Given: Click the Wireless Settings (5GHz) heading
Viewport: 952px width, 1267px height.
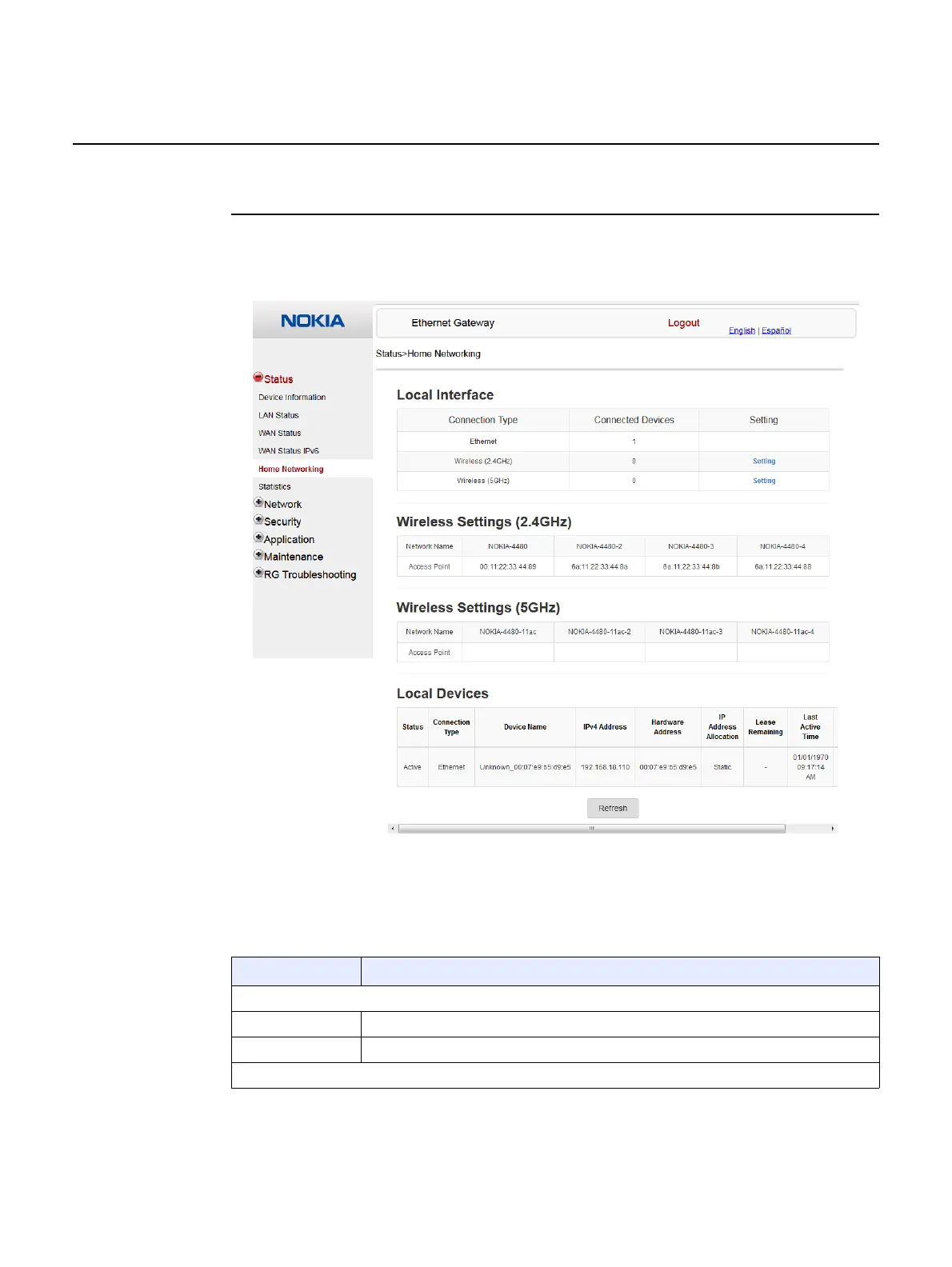Looking at the screenshot, I should click(x=478, y=608).
